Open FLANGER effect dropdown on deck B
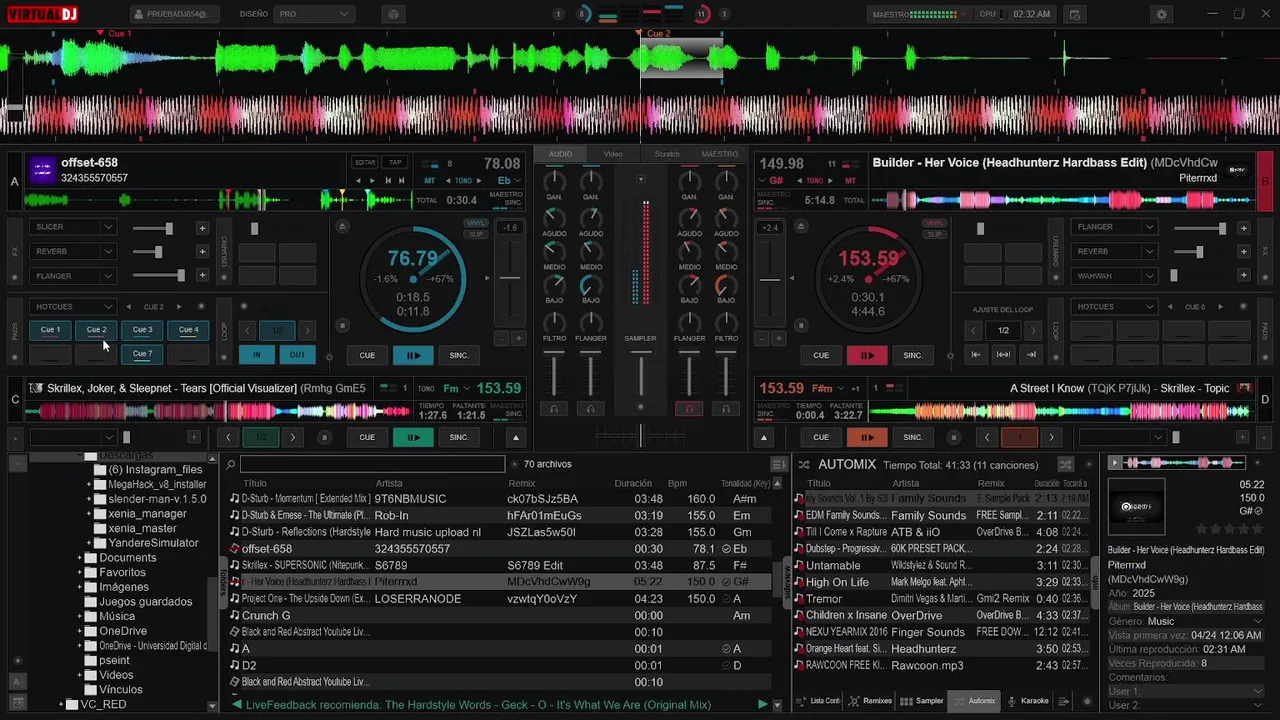The width and height of the screenshot is (1280, 720). coord(1114,227)
